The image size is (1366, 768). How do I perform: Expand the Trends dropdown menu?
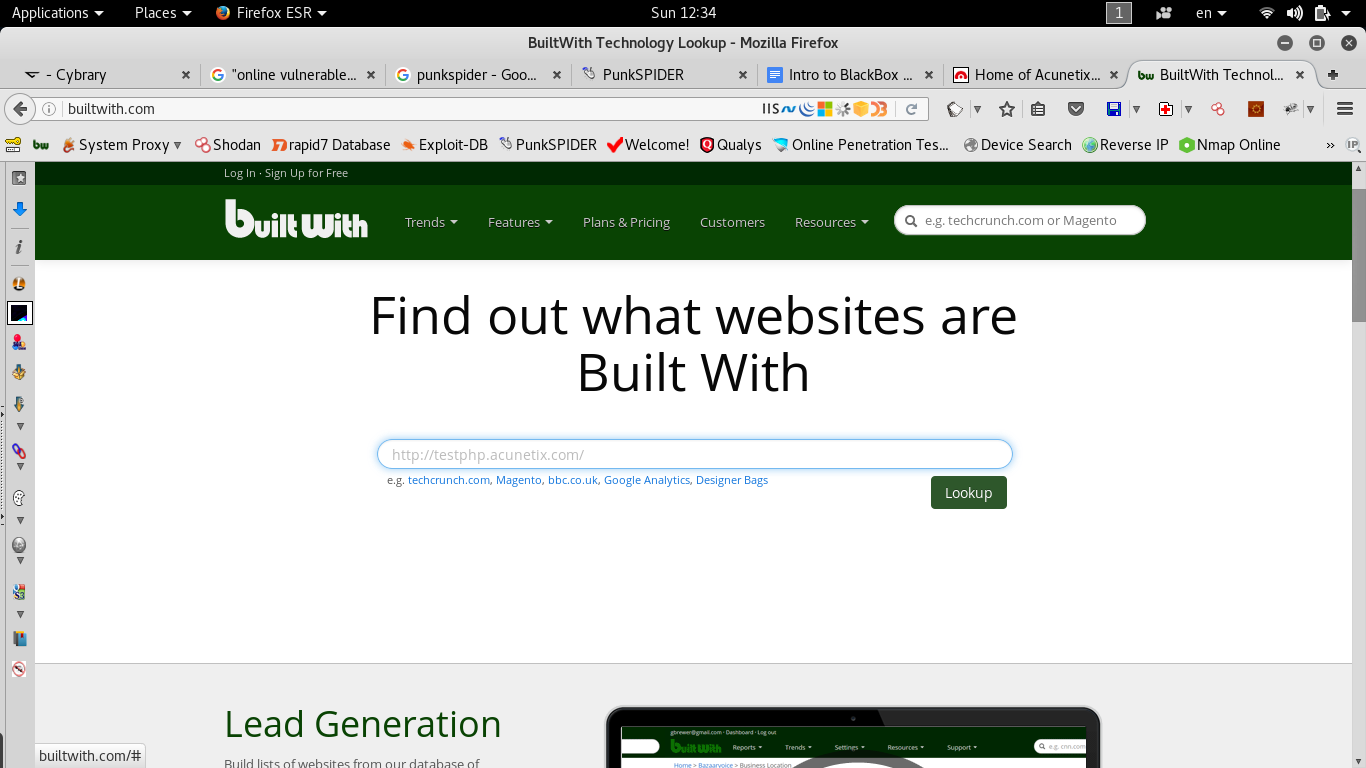(431, 222)
